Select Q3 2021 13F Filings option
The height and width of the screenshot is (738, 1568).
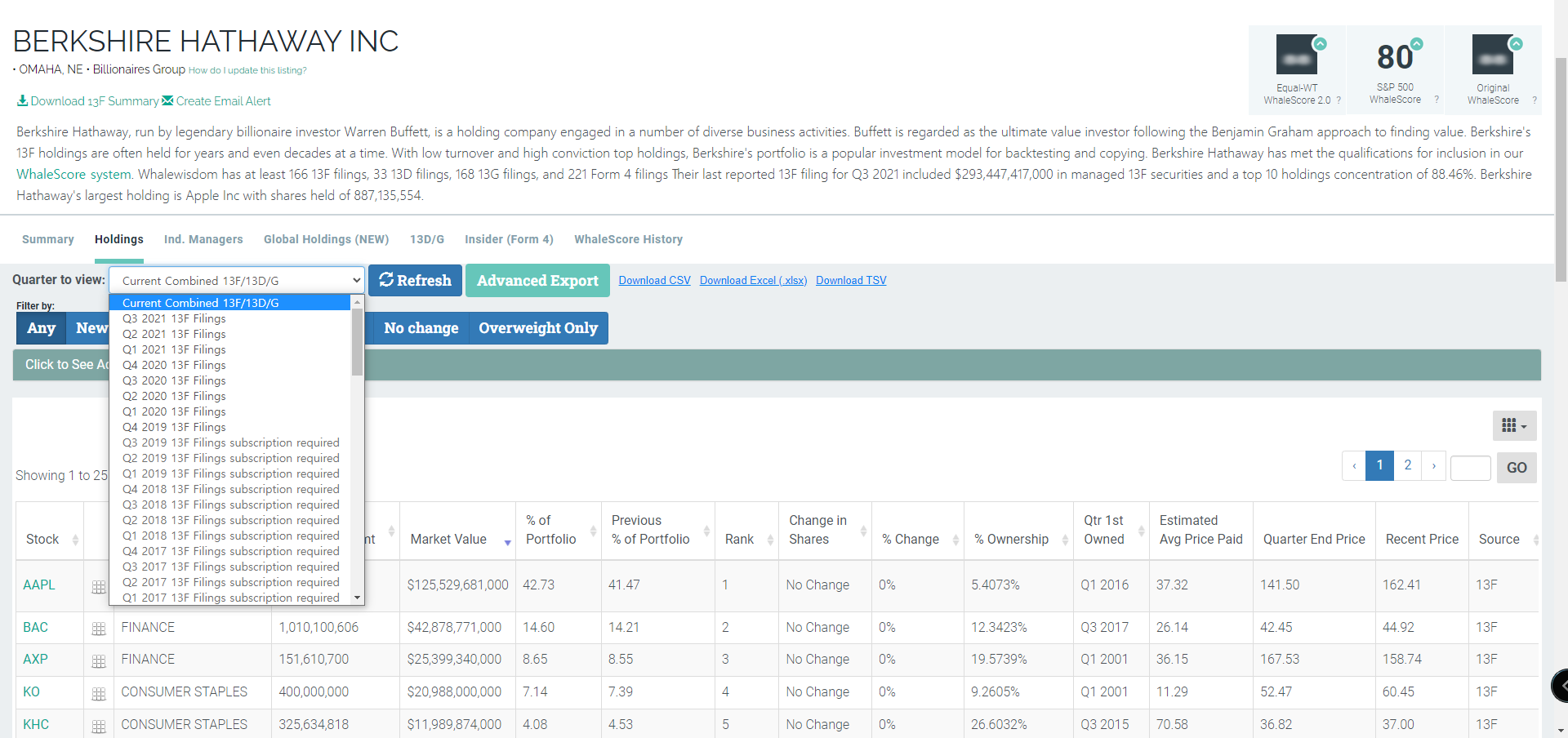[230, 318]
